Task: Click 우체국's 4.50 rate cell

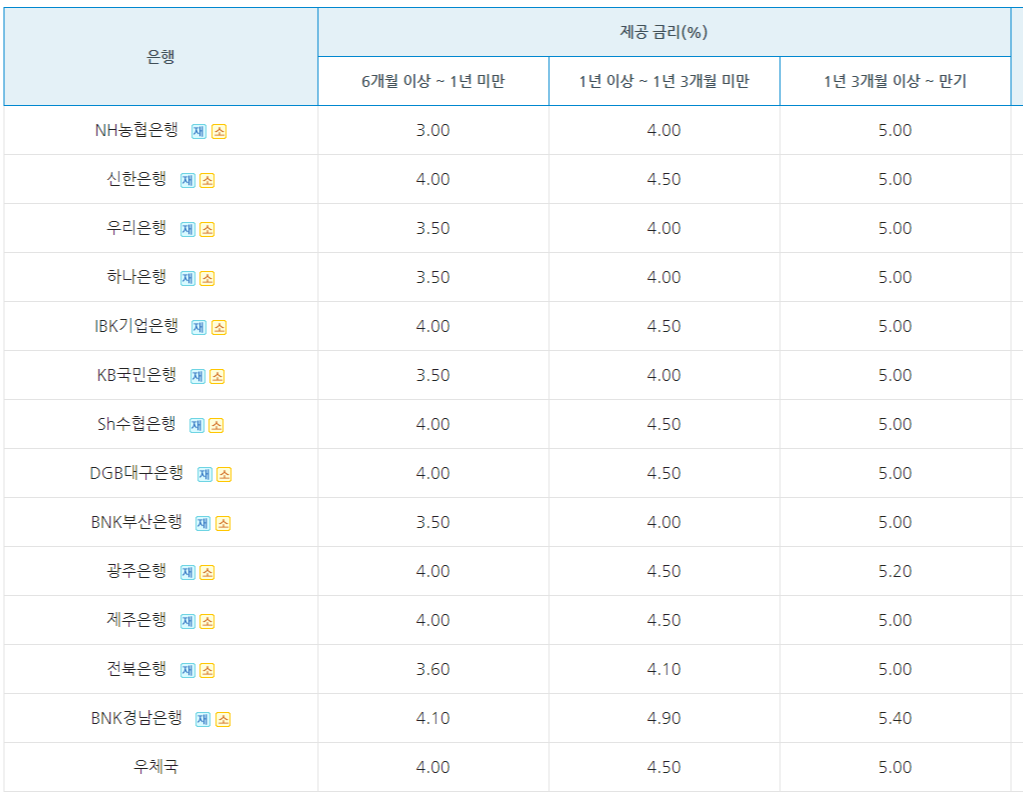Action: 664,767
